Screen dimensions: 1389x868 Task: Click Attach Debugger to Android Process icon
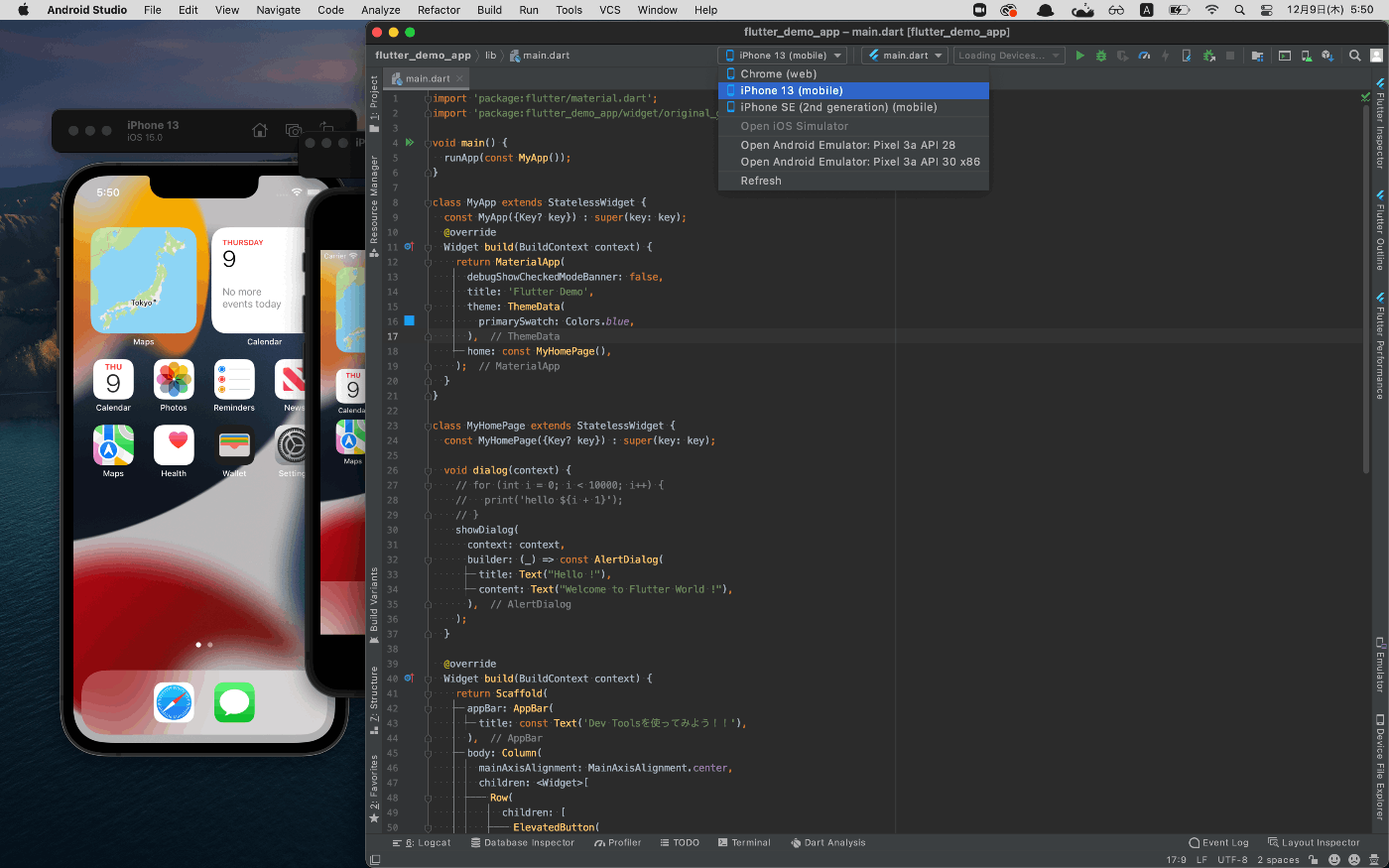pos(1208,56)
